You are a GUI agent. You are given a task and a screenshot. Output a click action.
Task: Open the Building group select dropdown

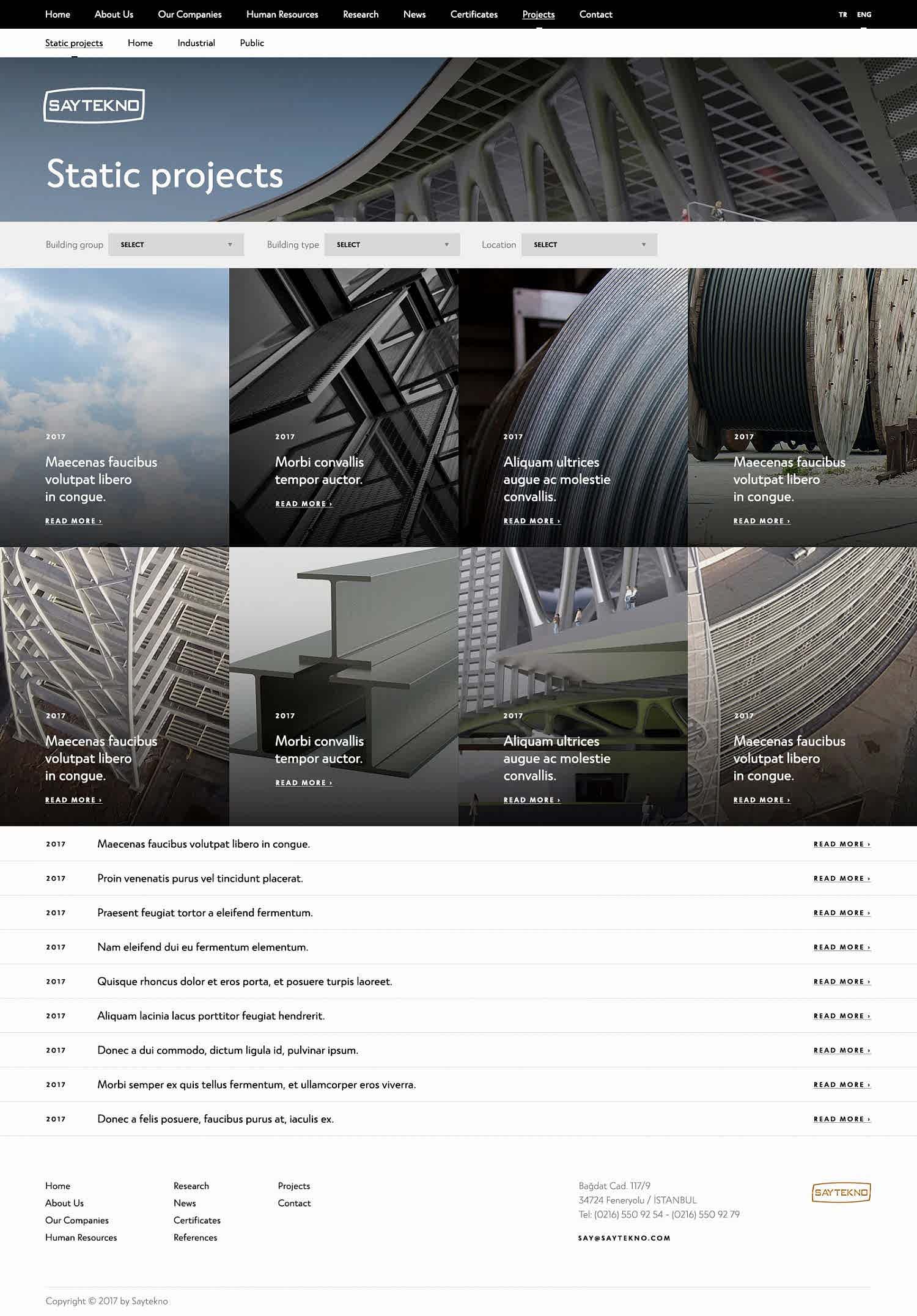pyautogui.click(x=176, y=244)
